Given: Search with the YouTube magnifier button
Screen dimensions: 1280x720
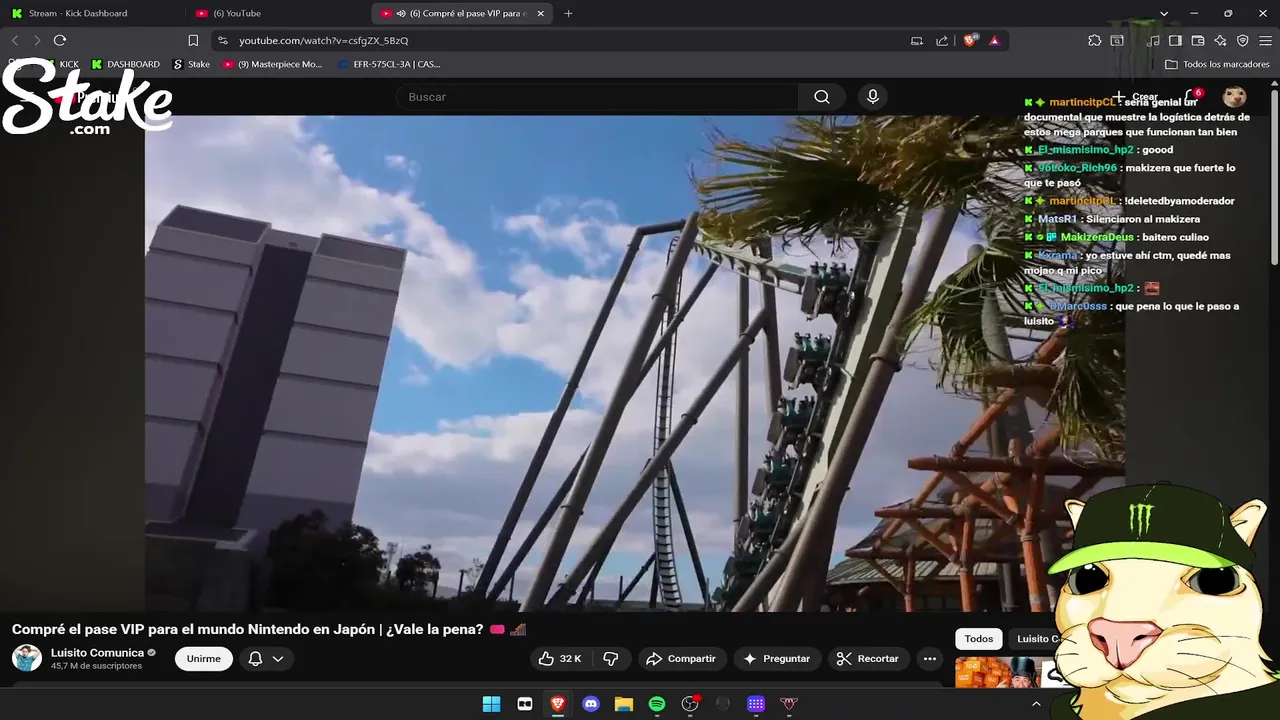Looking at the screenshot, I should tap(822, 97).
